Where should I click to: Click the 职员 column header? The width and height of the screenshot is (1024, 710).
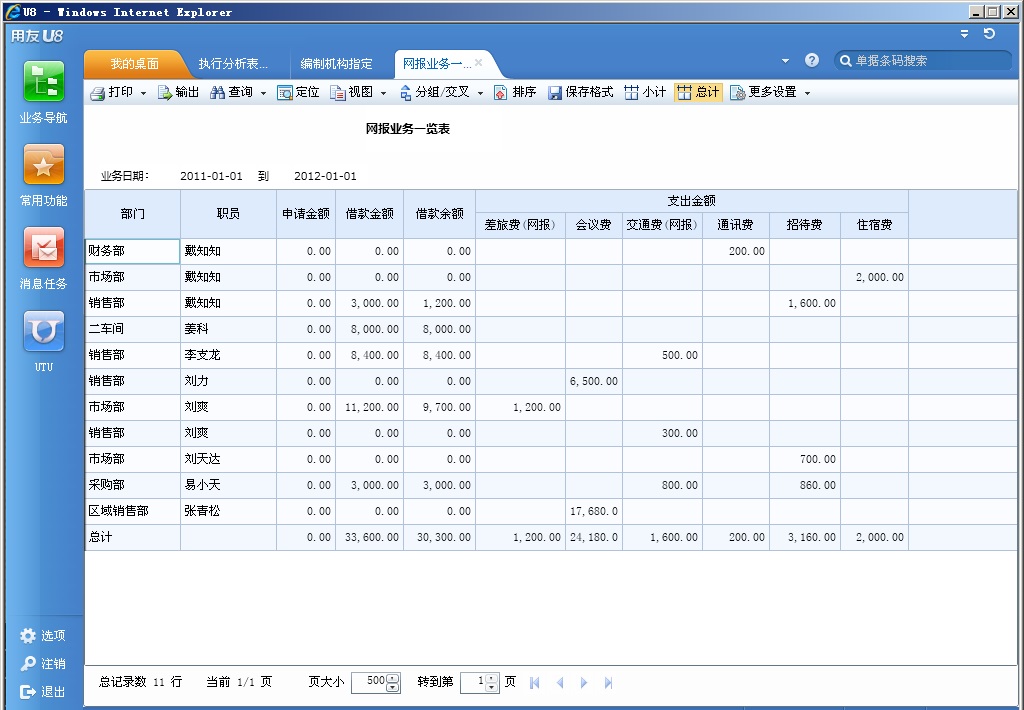coord(229,214)
